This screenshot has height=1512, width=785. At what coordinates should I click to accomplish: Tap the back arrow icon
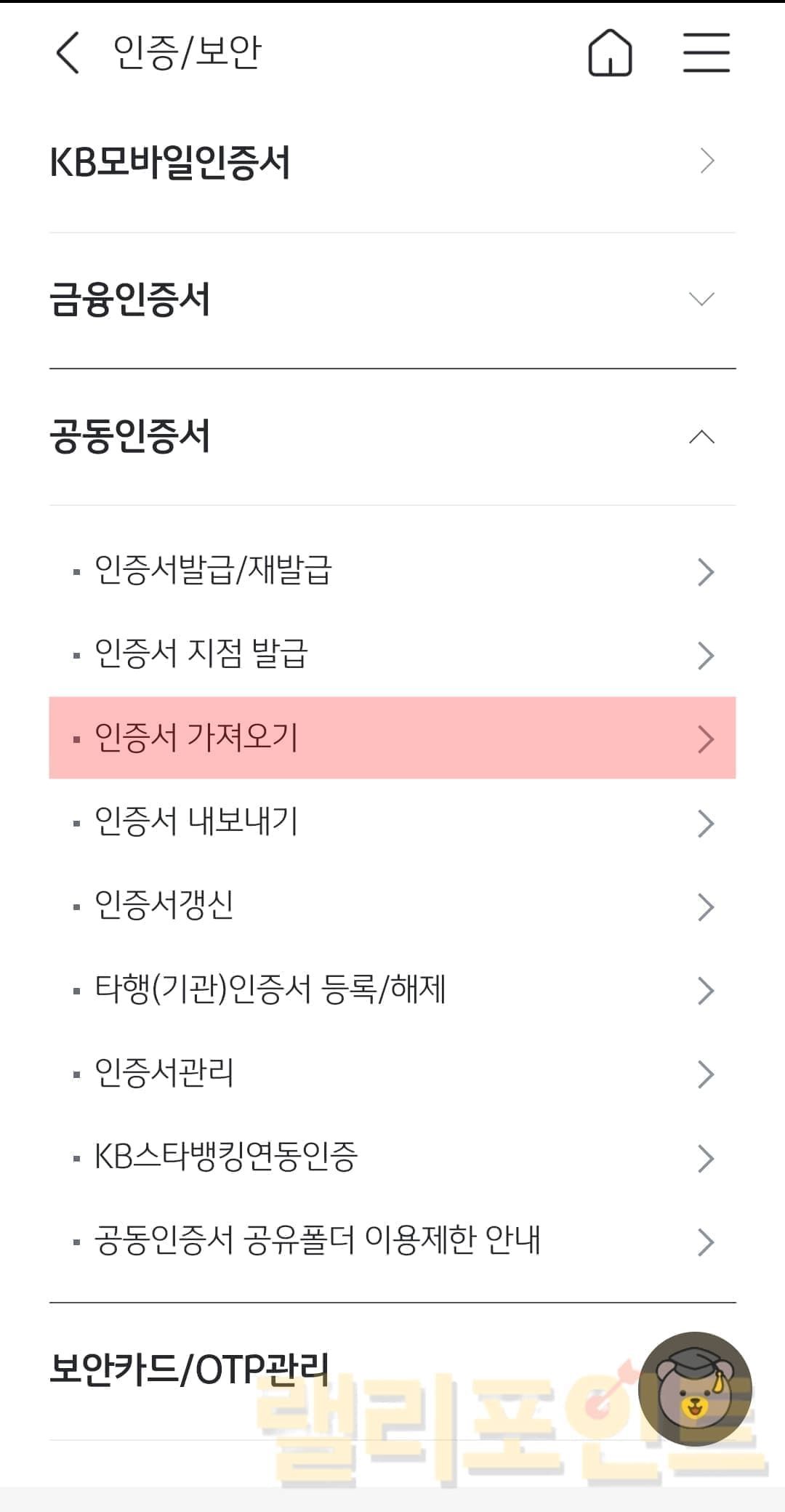tap(67, 53)
